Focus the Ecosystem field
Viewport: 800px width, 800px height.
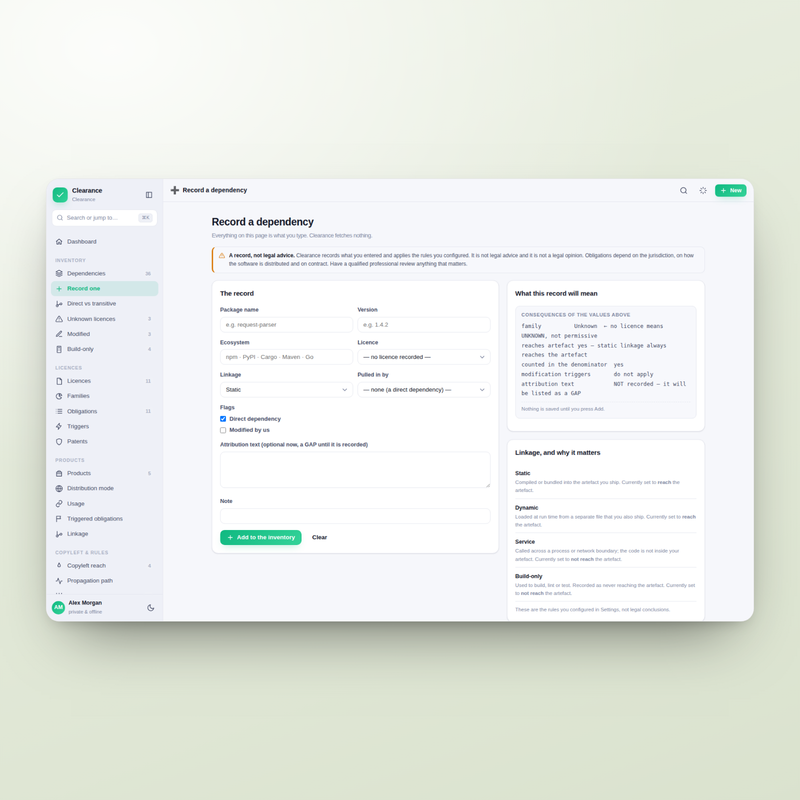(x=286, y=357)
